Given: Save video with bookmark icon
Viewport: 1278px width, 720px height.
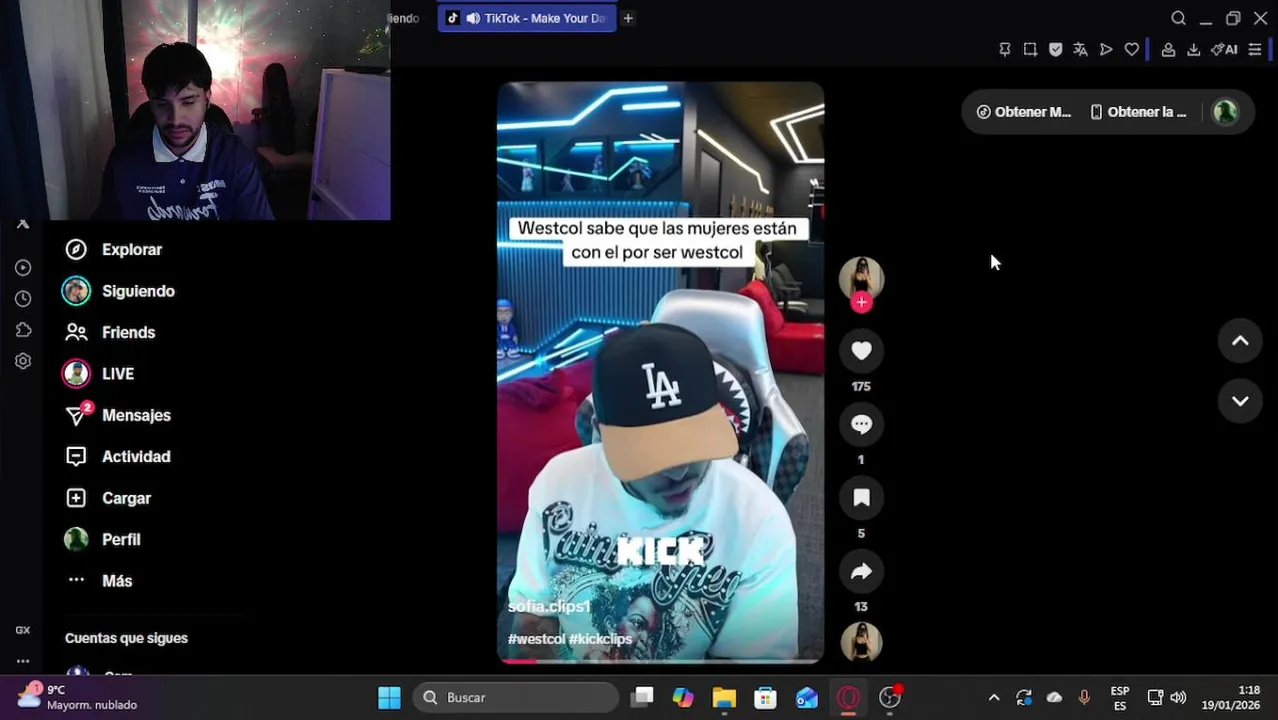Looking at the screenshot, I should tap(861, 498).
